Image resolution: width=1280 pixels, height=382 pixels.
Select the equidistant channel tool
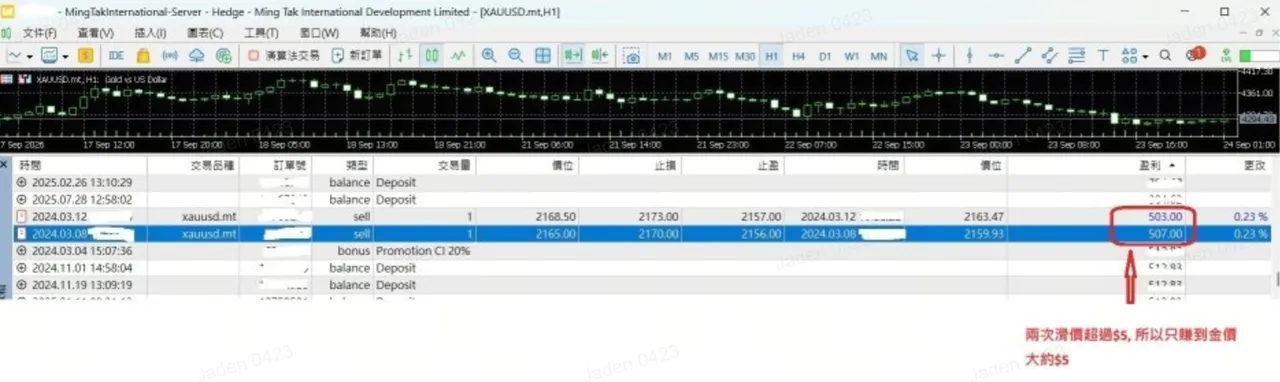1050,56
